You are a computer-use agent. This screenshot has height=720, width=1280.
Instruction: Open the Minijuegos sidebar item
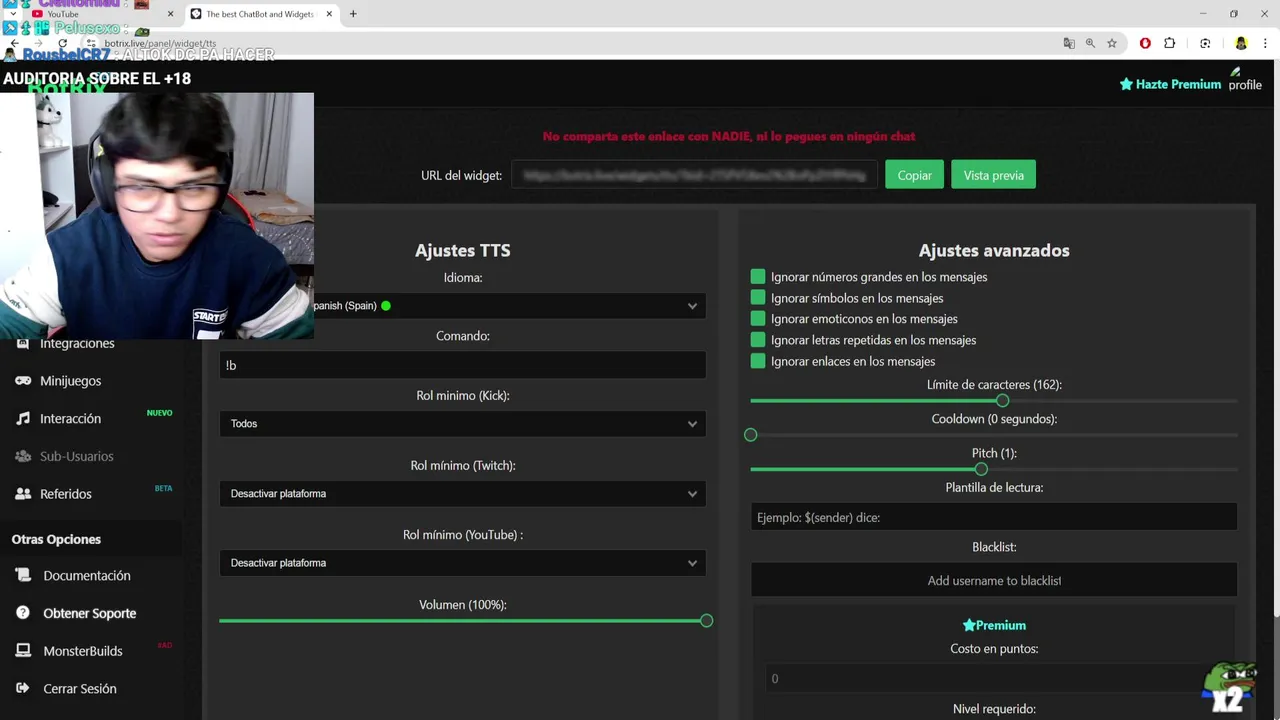pos(70,381)
